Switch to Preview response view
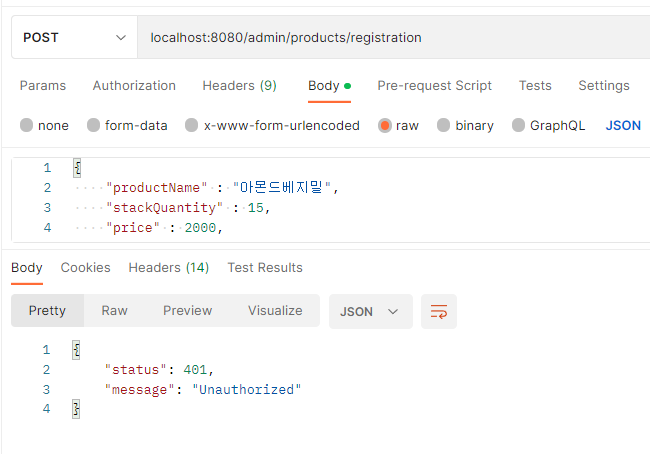650x454 pixels. [187, 311]
